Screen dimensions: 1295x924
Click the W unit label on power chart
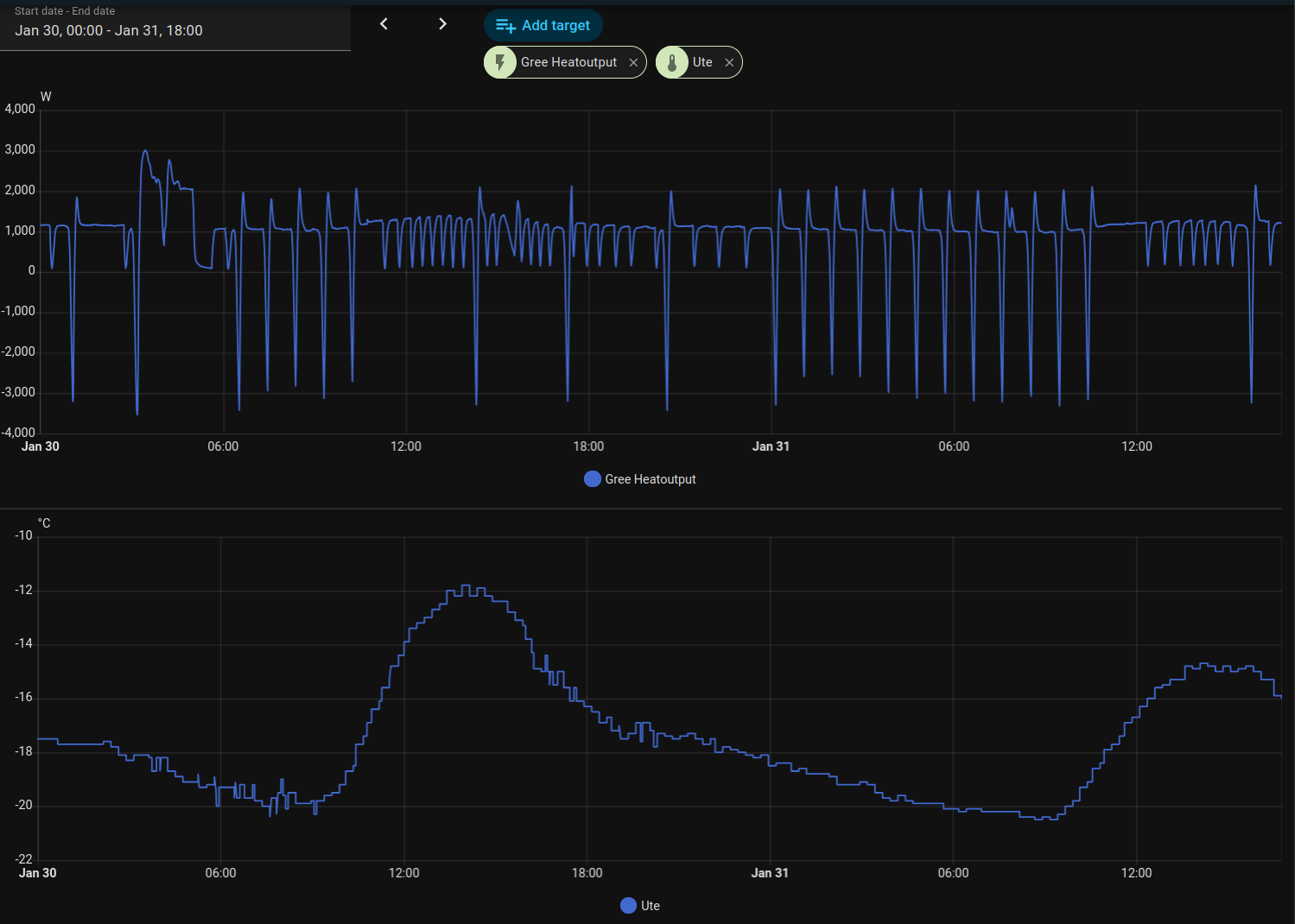tap(46, 97)
